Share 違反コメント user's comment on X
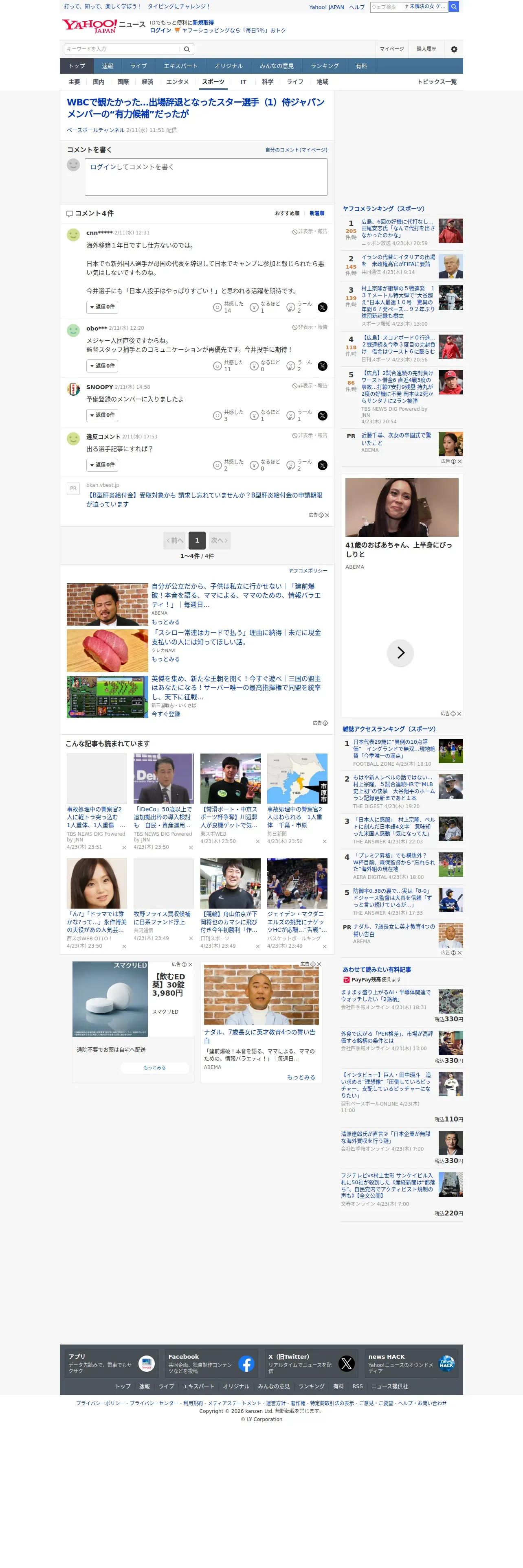 pos(323,465)
